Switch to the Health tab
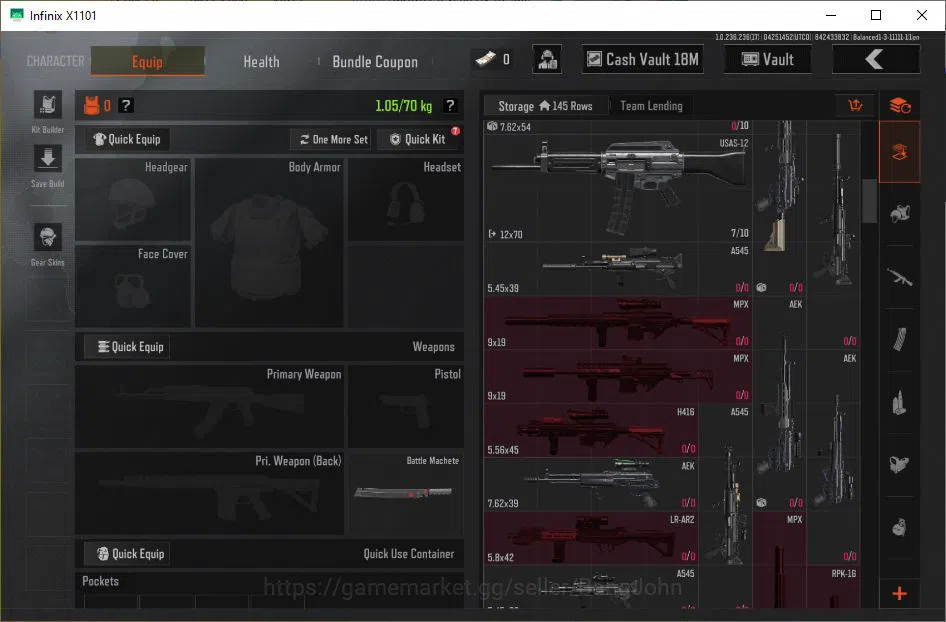Screen dimensions: 946x622 [261, 62]
